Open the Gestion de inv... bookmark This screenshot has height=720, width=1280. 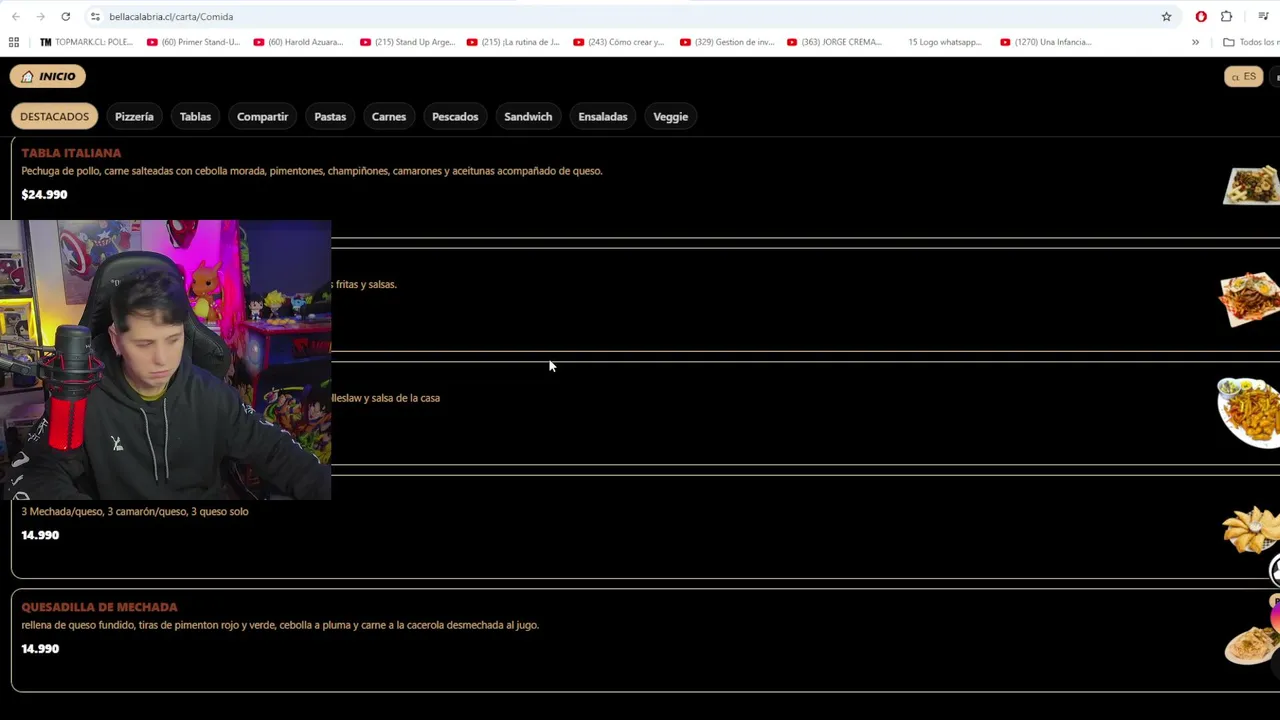point(727,42)
